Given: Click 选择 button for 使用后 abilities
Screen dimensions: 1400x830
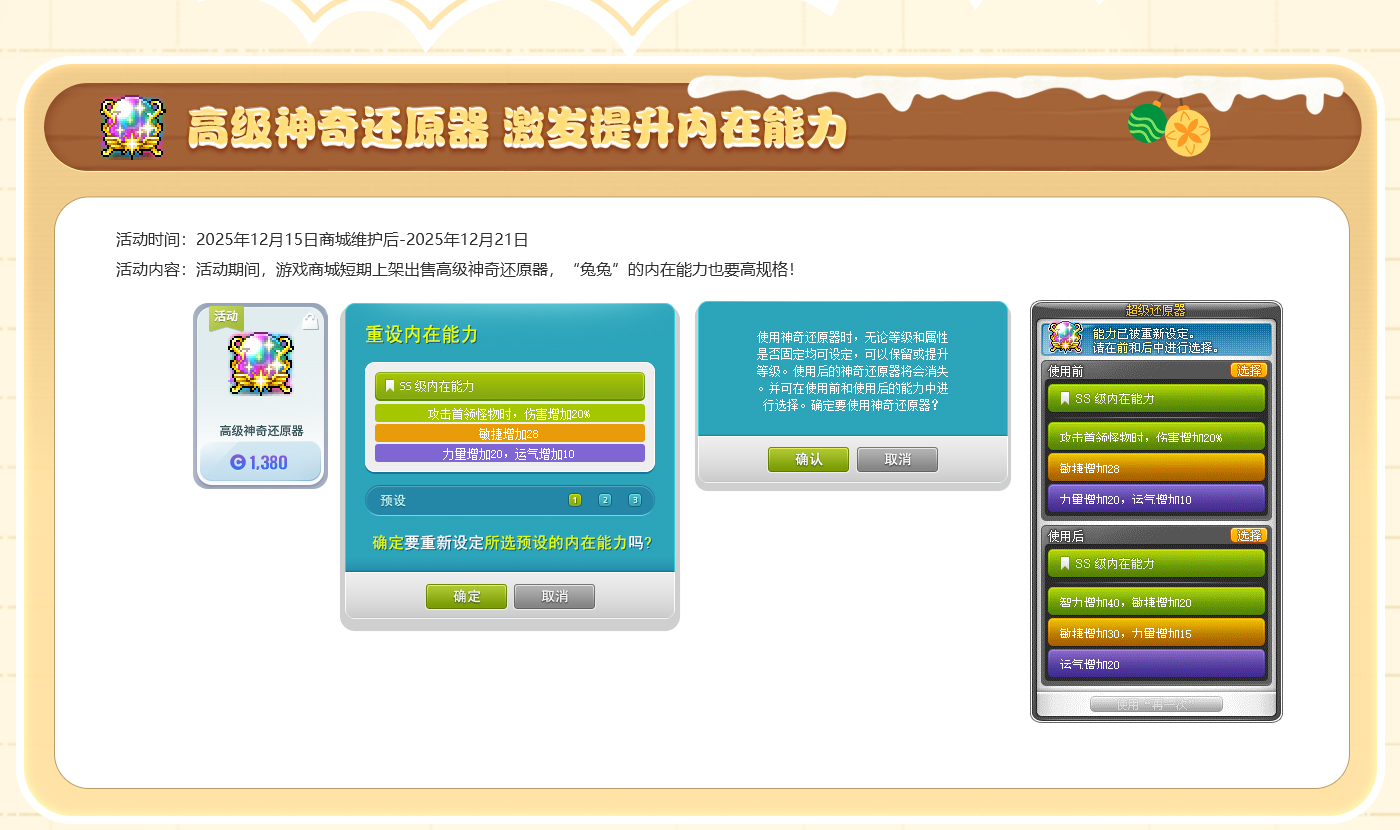Looking at the screenshot, I should 1249,535.
